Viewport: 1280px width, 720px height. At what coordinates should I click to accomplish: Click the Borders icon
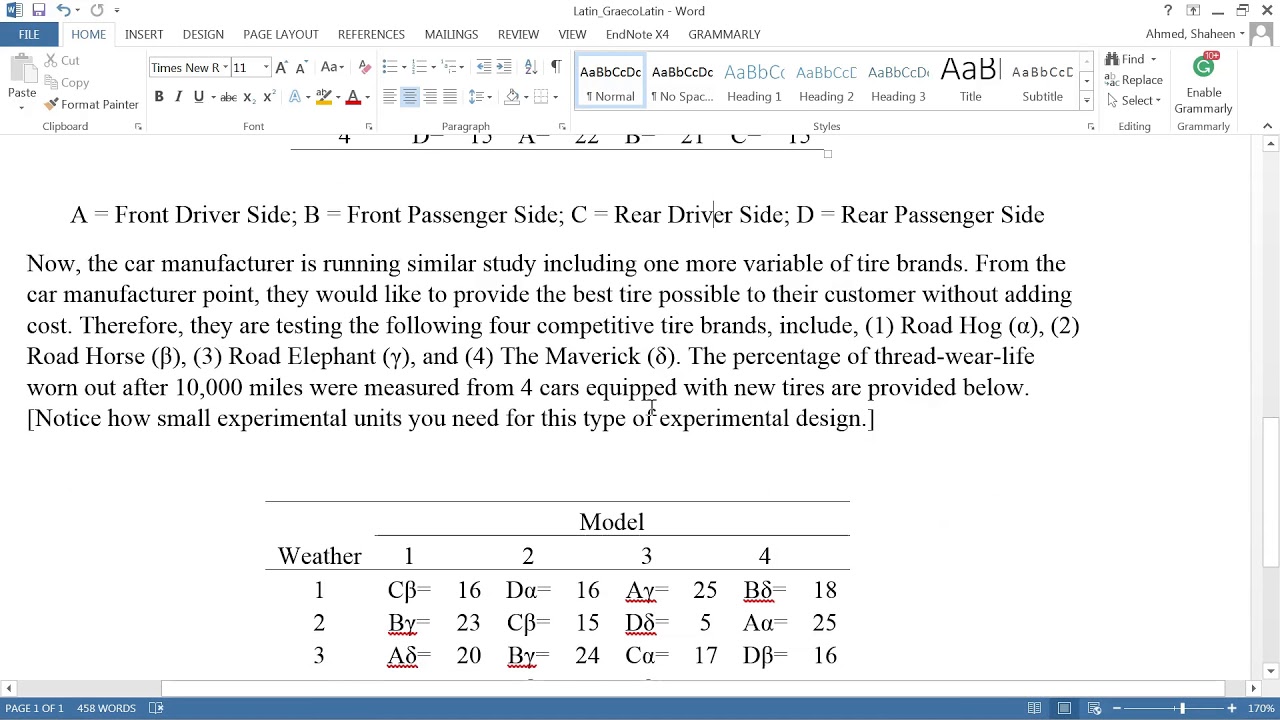[x=541, y=97]
